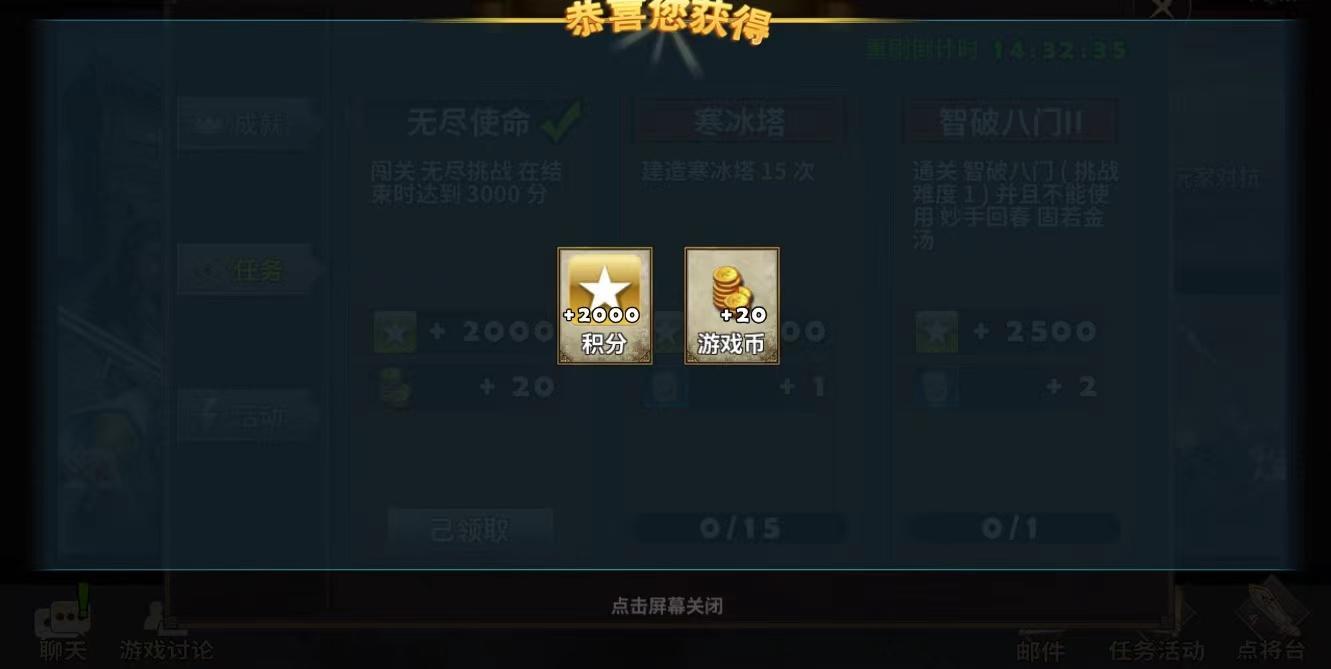This screenshot has width=1331, height=669.
Task: Click the 已领取 claimed button
Action: (470, 530)
